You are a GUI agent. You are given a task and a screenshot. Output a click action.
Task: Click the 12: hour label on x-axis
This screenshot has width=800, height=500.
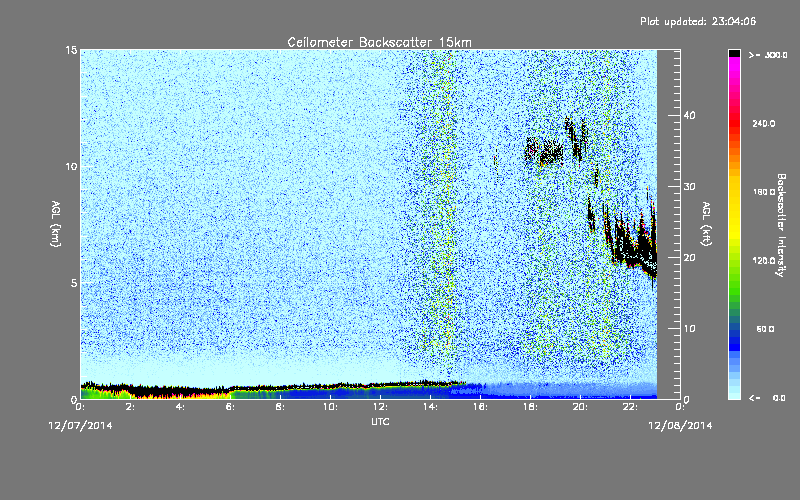coord(380,407)
